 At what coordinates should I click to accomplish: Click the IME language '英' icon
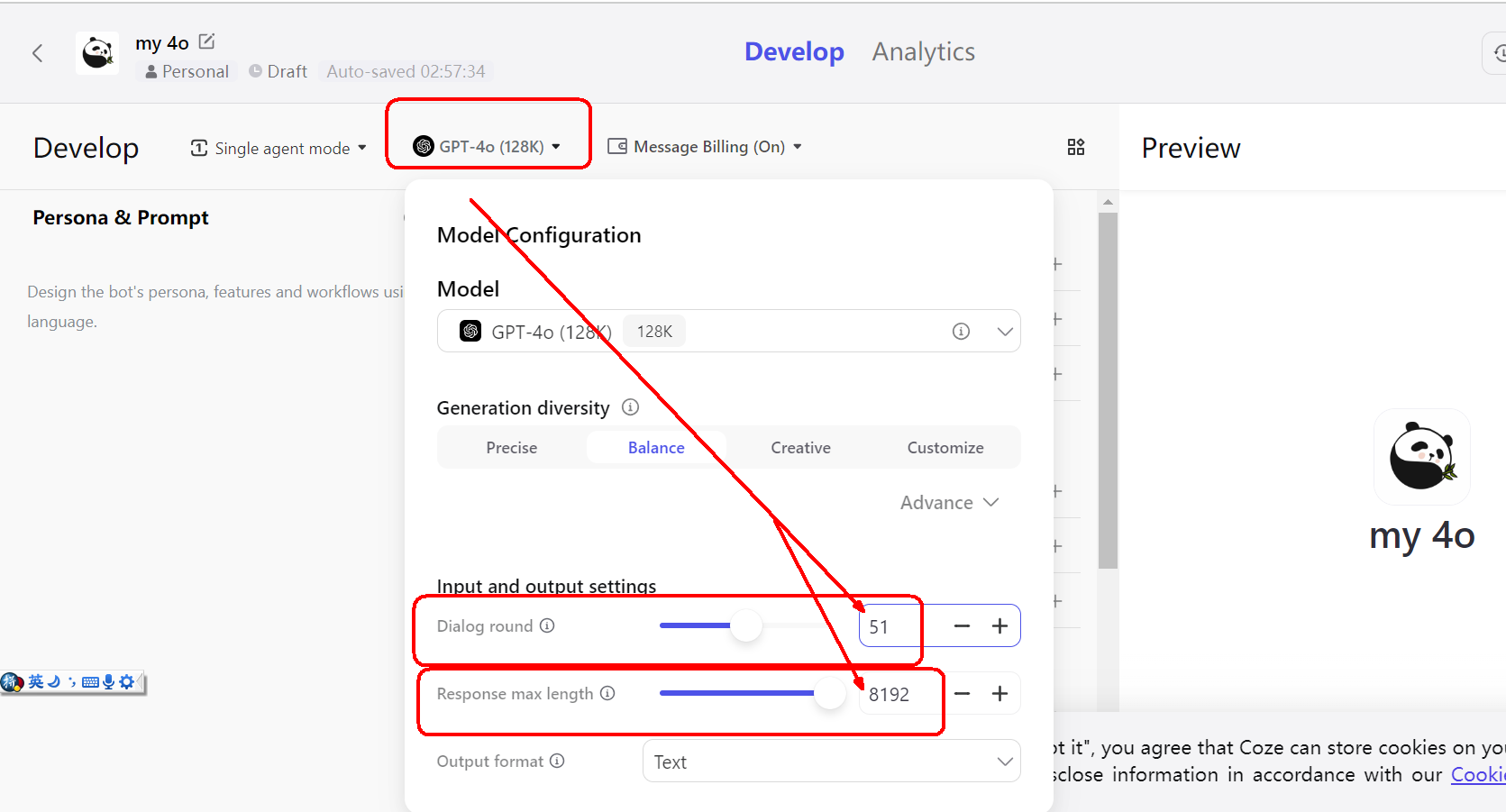(x=36, y=682)
